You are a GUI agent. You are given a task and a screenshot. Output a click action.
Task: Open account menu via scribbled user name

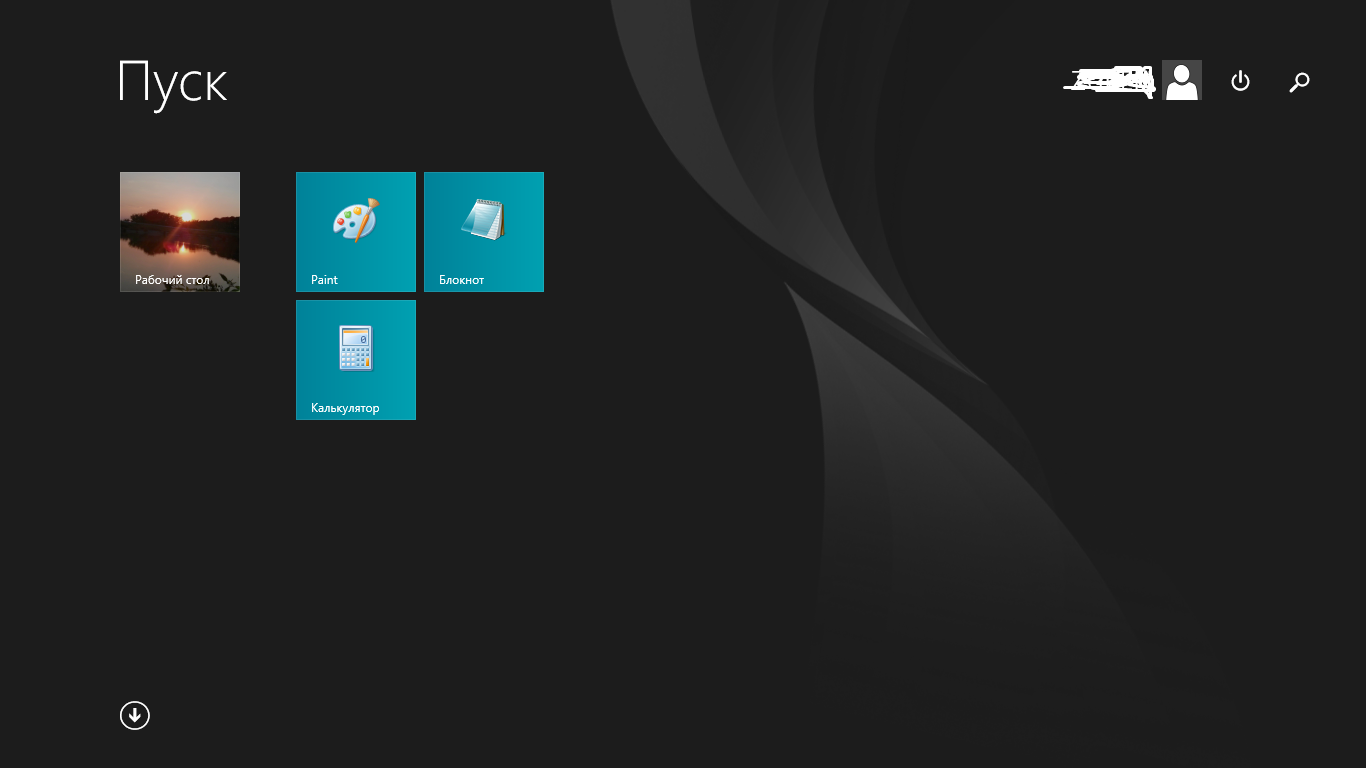(x=1108, y=82)
